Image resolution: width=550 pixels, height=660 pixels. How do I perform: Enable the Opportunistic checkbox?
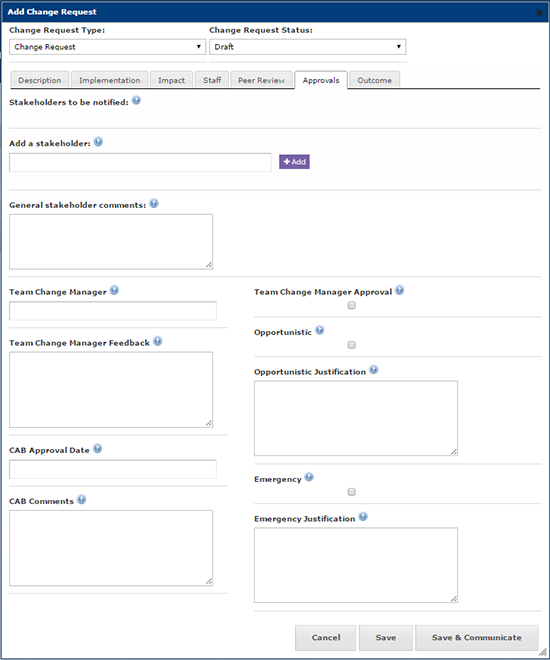[352, 345]
